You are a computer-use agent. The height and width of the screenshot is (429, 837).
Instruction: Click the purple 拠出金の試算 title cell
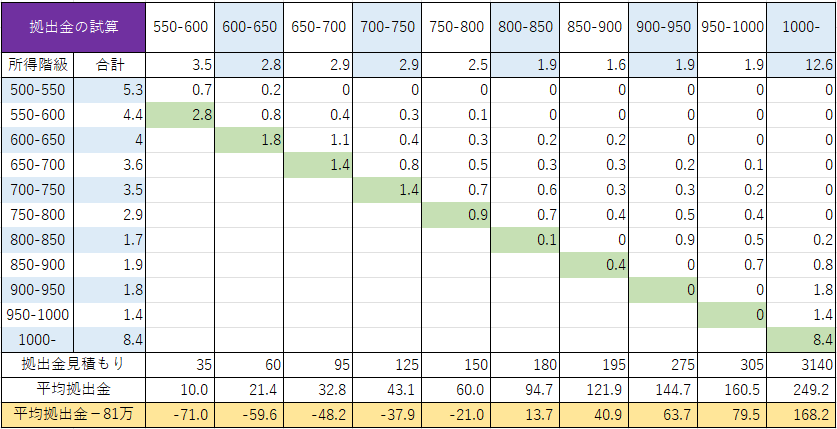coord(74,28)
